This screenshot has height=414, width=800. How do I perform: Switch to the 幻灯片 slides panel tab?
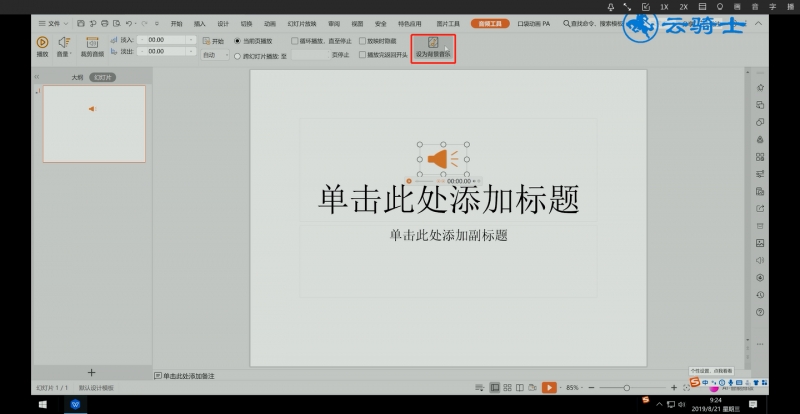point(103,78)
